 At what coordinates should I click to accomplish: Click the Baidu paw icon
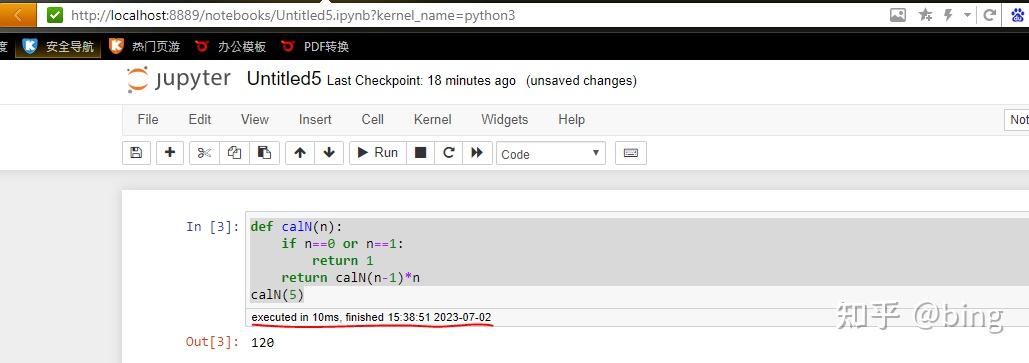click(x=1019, y=14)
